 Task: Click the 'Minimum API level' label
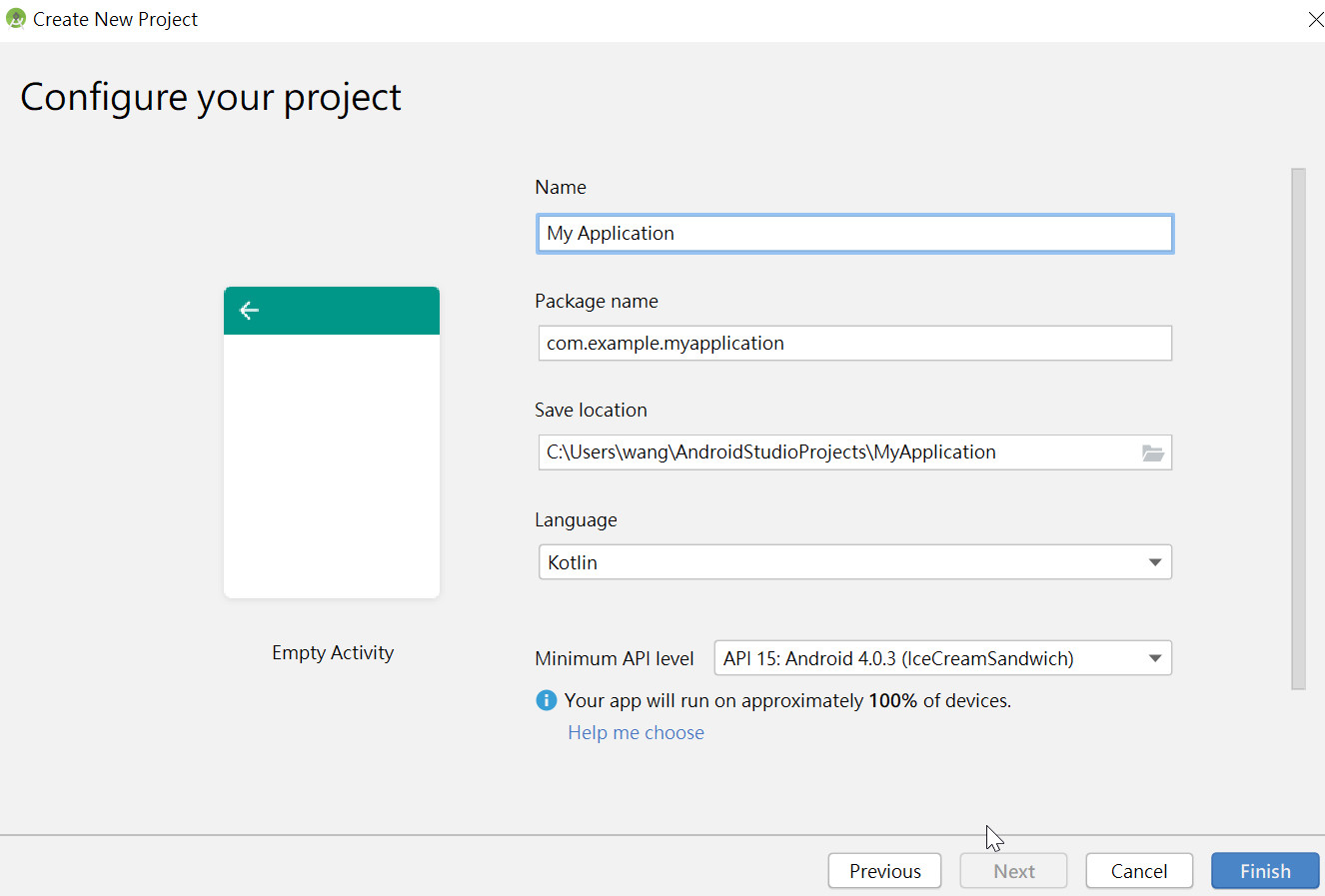(615, 658)
